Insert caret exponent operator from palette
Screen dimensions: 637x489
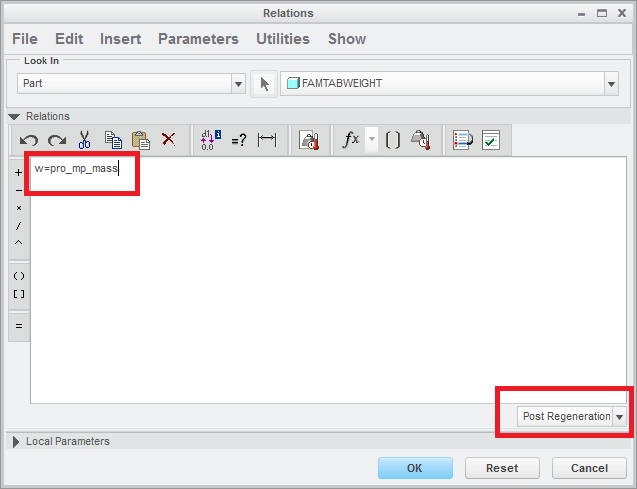pyautogui.click(x=18, y=243)
